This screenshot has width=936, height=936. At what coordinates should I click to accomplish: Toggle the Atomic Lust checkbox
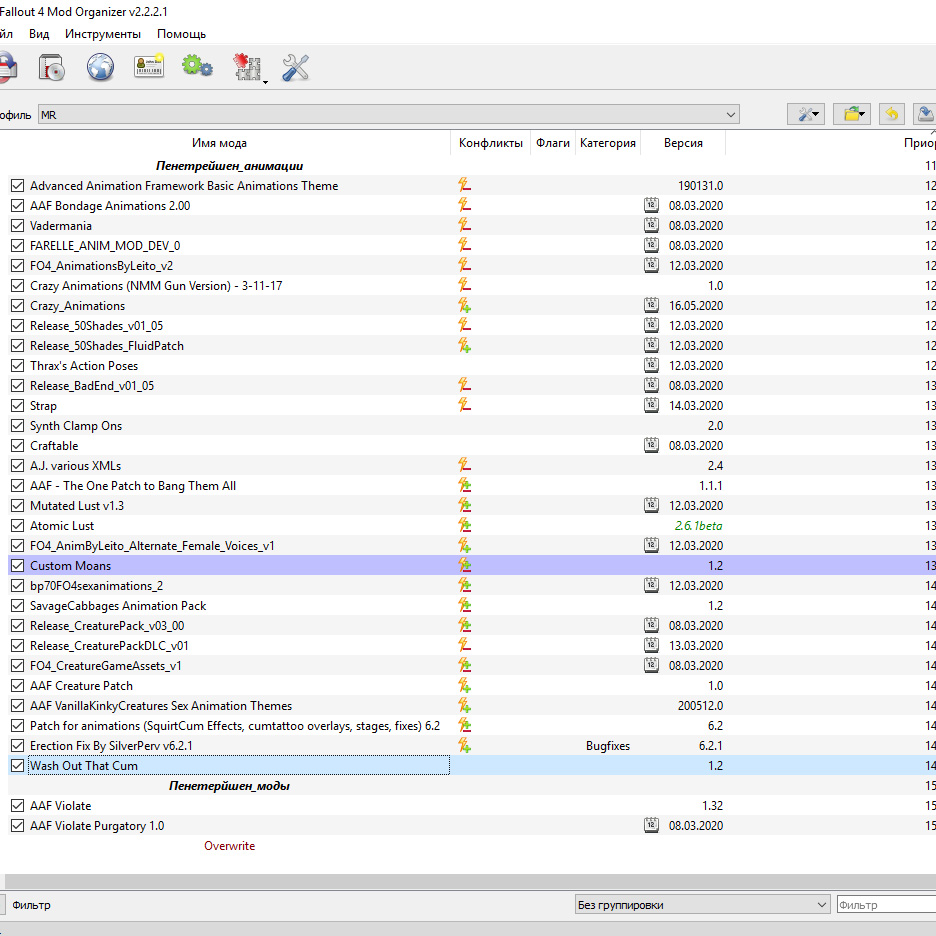(17, 525)
